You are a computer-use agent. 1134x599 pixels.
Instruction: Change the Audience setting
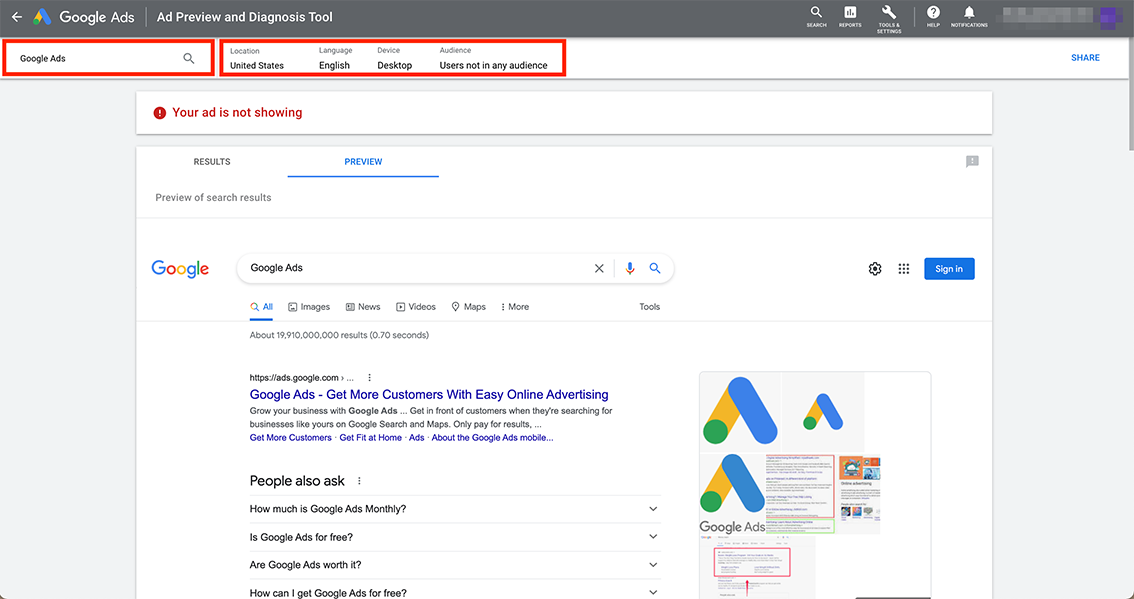click(493, 59)
